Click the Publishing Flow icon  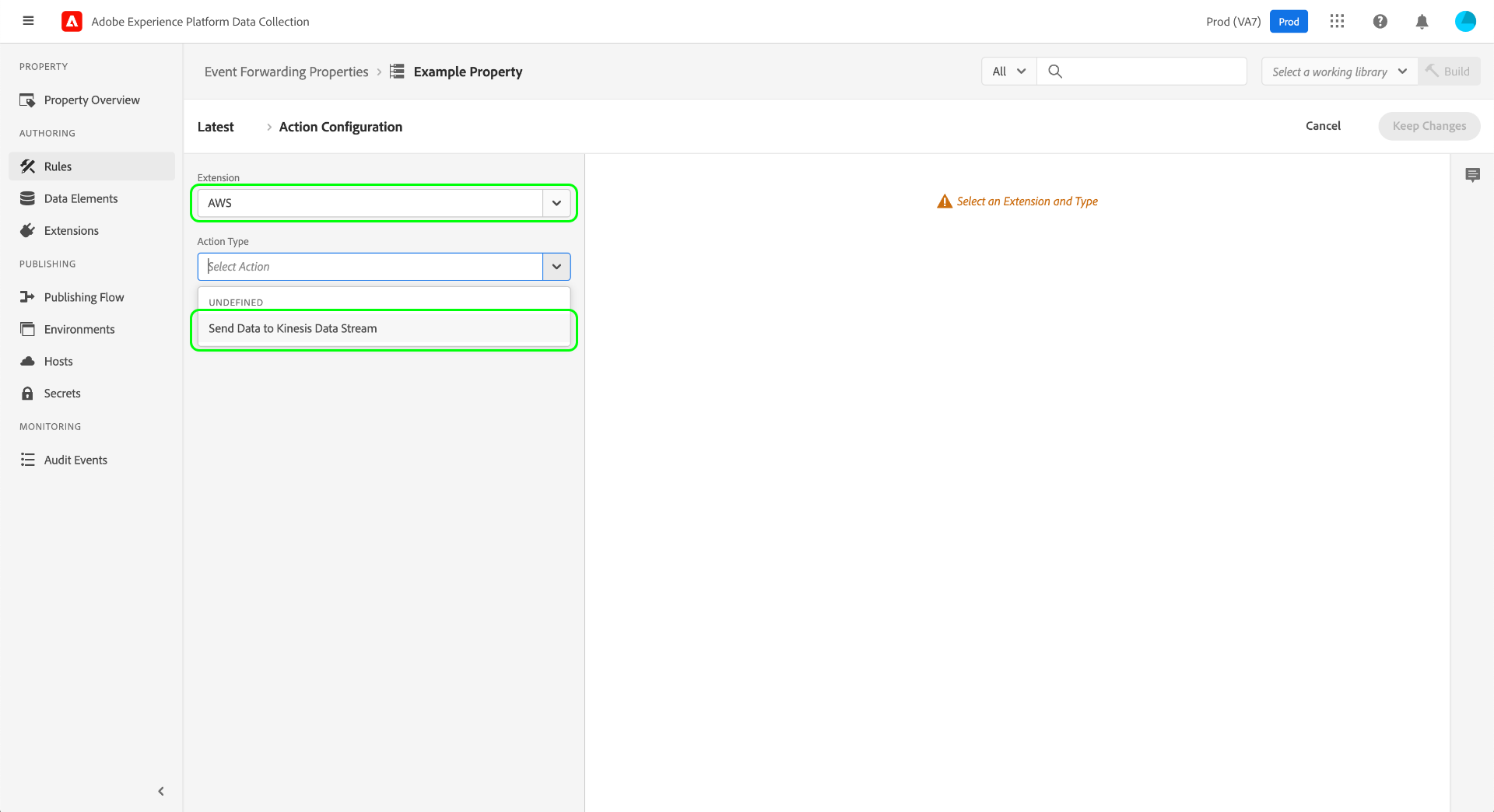[x=27, y=297]
